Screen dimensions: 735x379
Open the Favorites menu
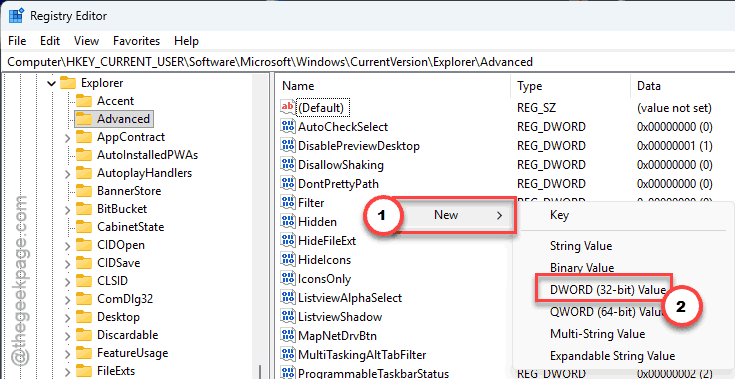click(x=136, y=41)
